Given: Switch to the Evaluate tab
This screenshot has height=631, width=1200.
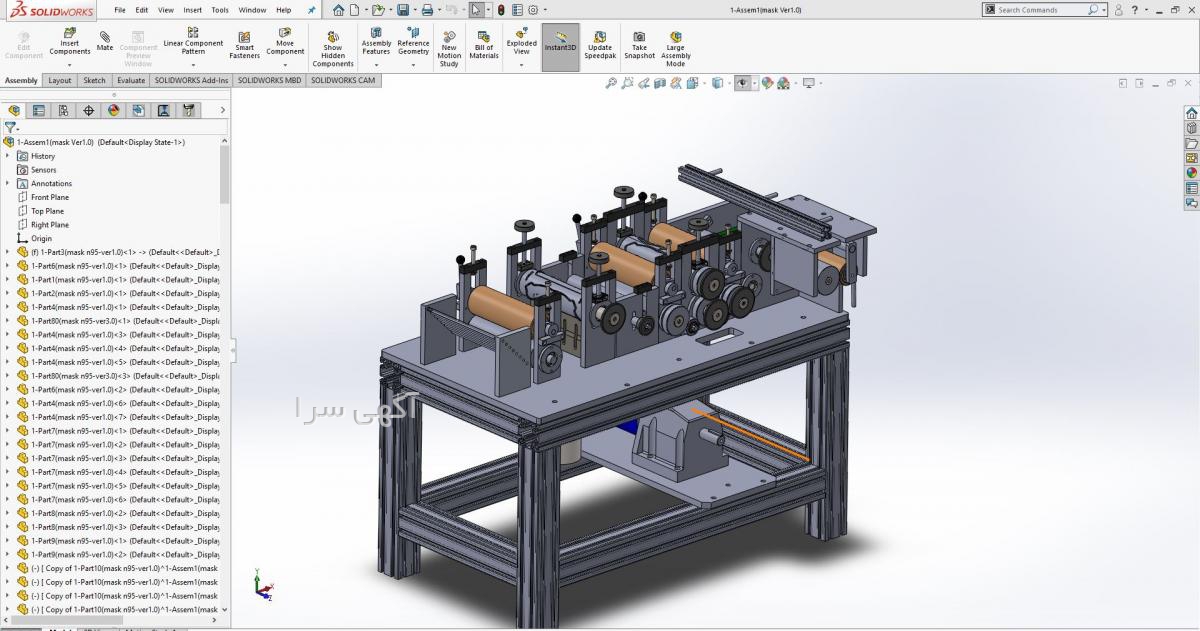Looking at the screenshot, I should coord(130,80).
